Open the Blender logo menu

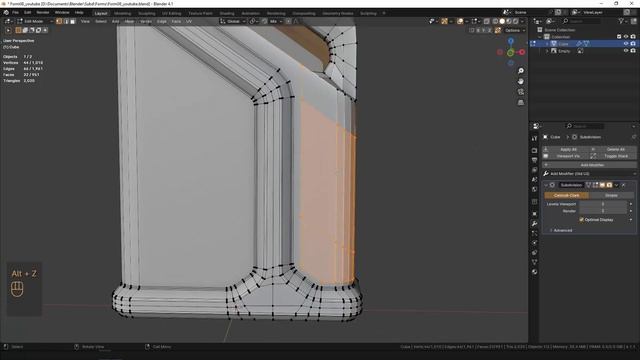pos(6,13)
